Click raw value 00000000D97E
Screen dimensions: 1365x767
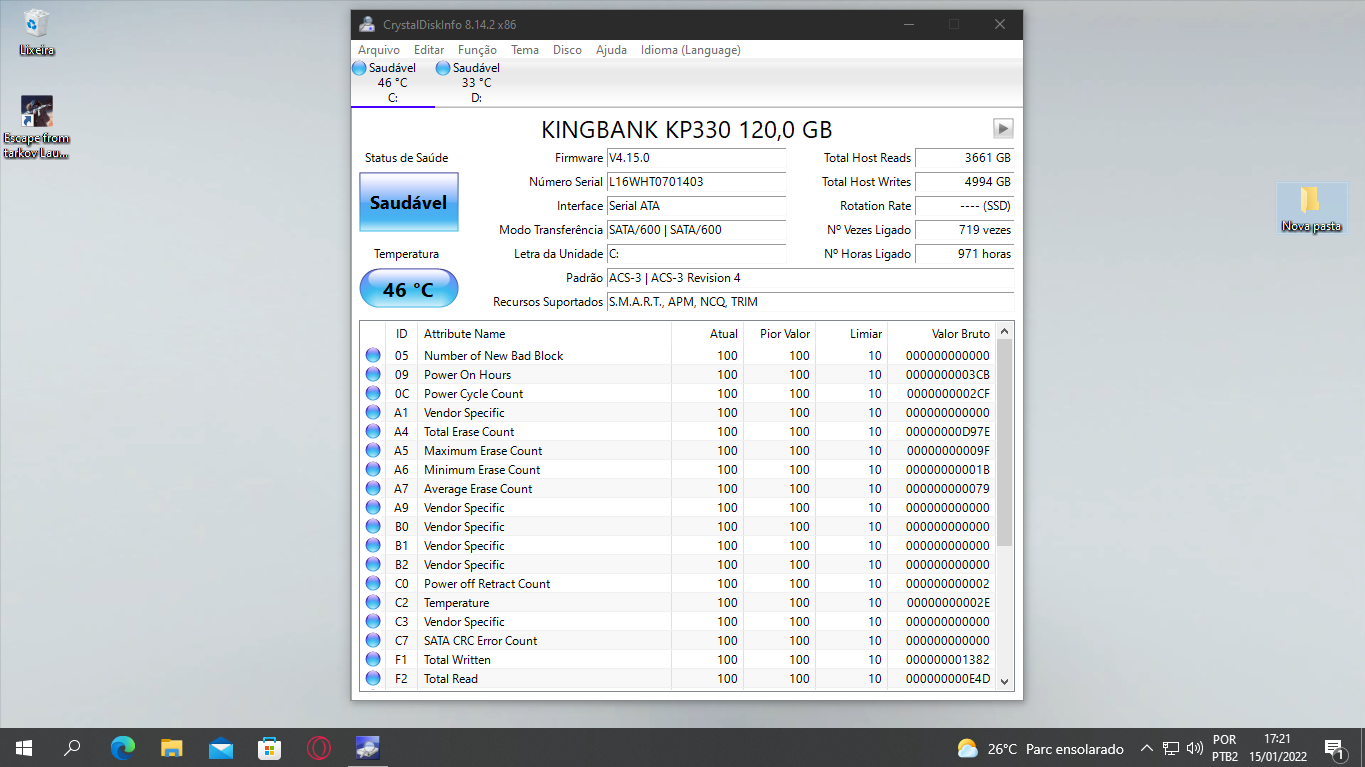[x=948, y=432]
